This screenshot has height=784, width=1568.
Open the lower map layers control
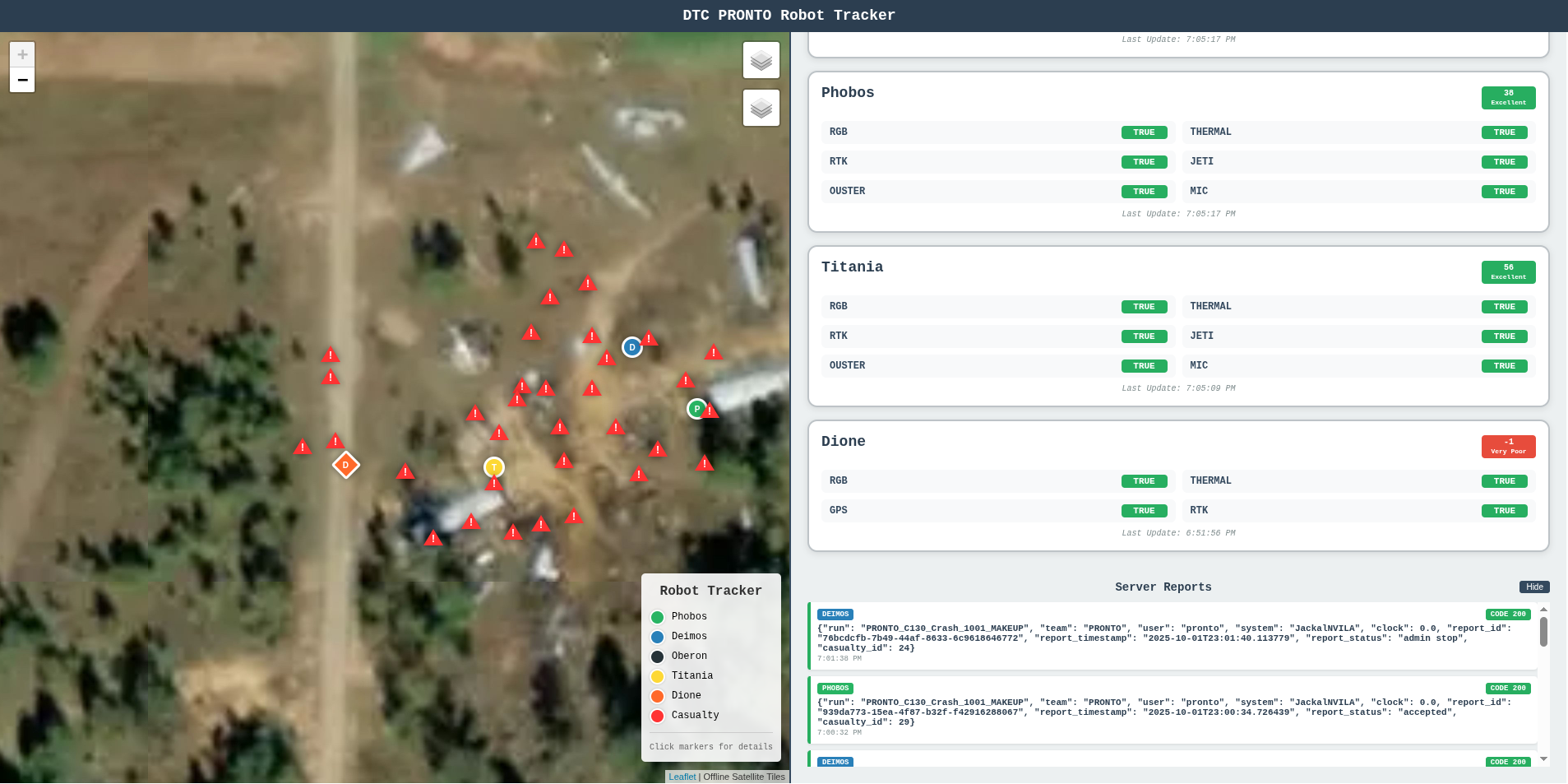point(761,108)
